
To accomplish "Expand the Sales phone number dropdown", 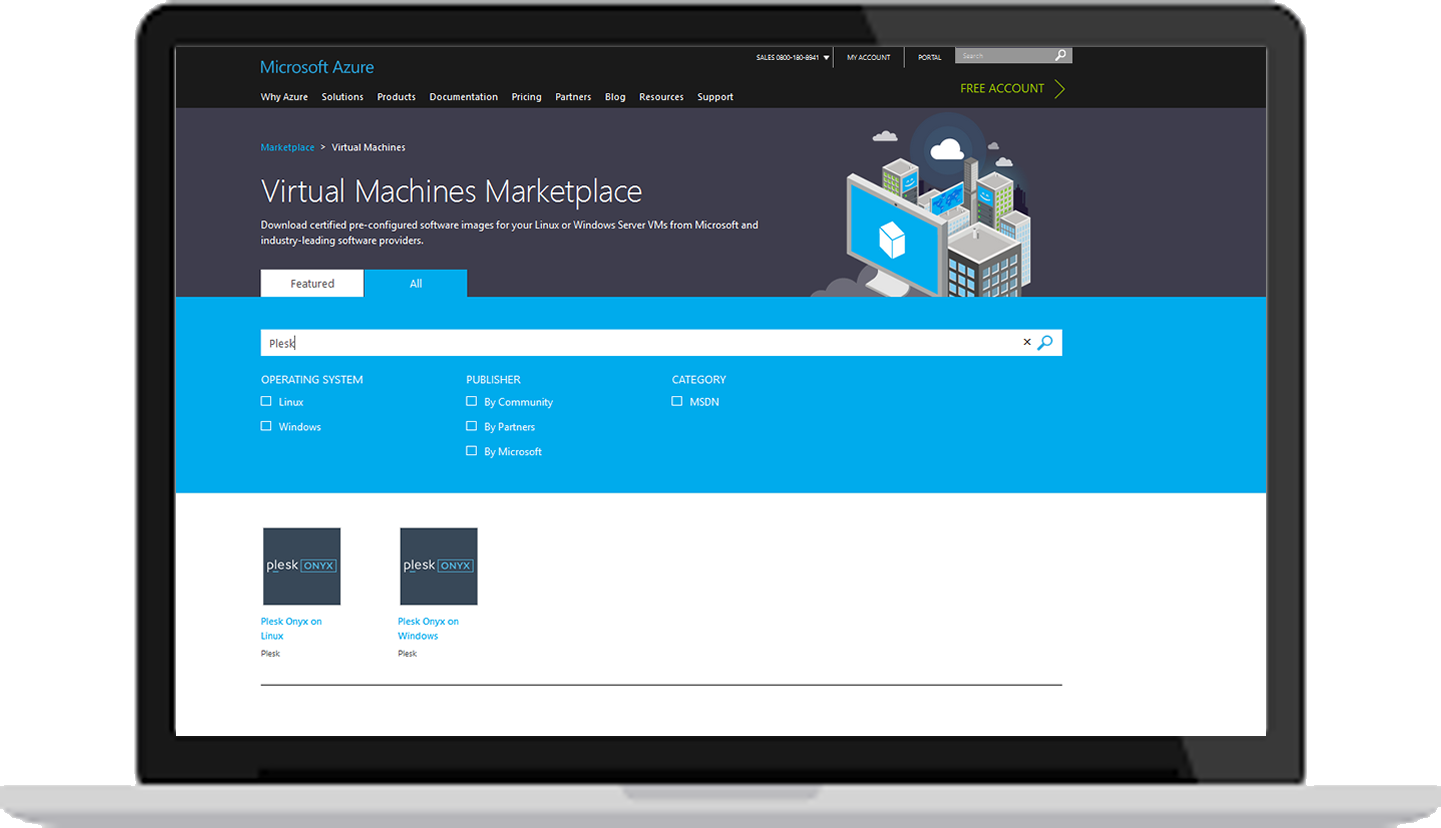I will tap(826, 58).
